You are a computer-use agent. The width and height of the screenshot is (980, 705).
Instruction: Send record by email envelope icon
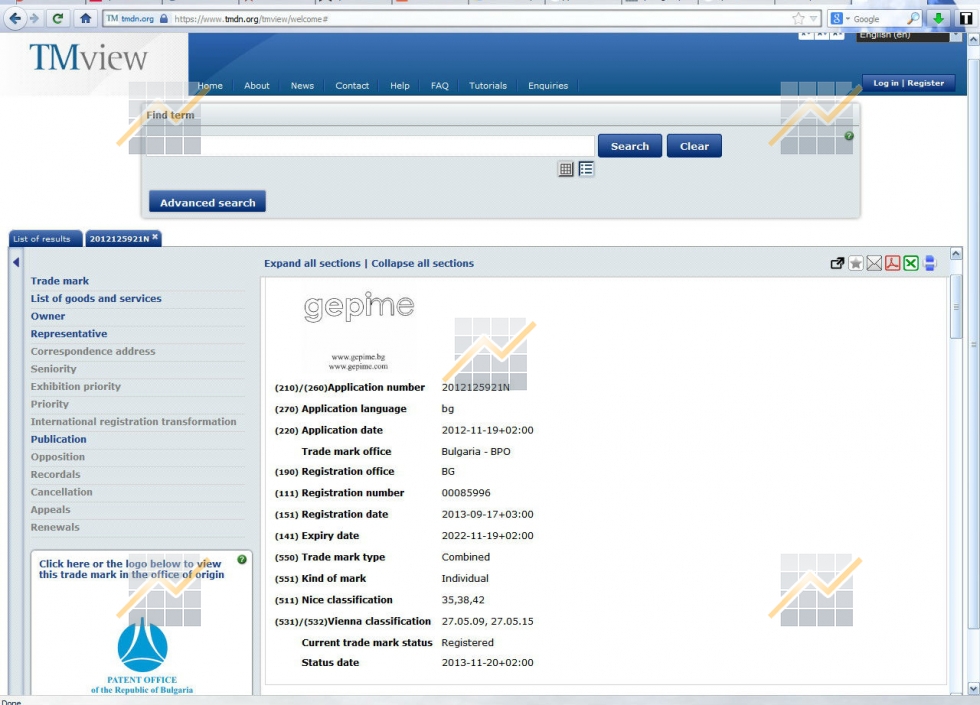click(874, 264)
